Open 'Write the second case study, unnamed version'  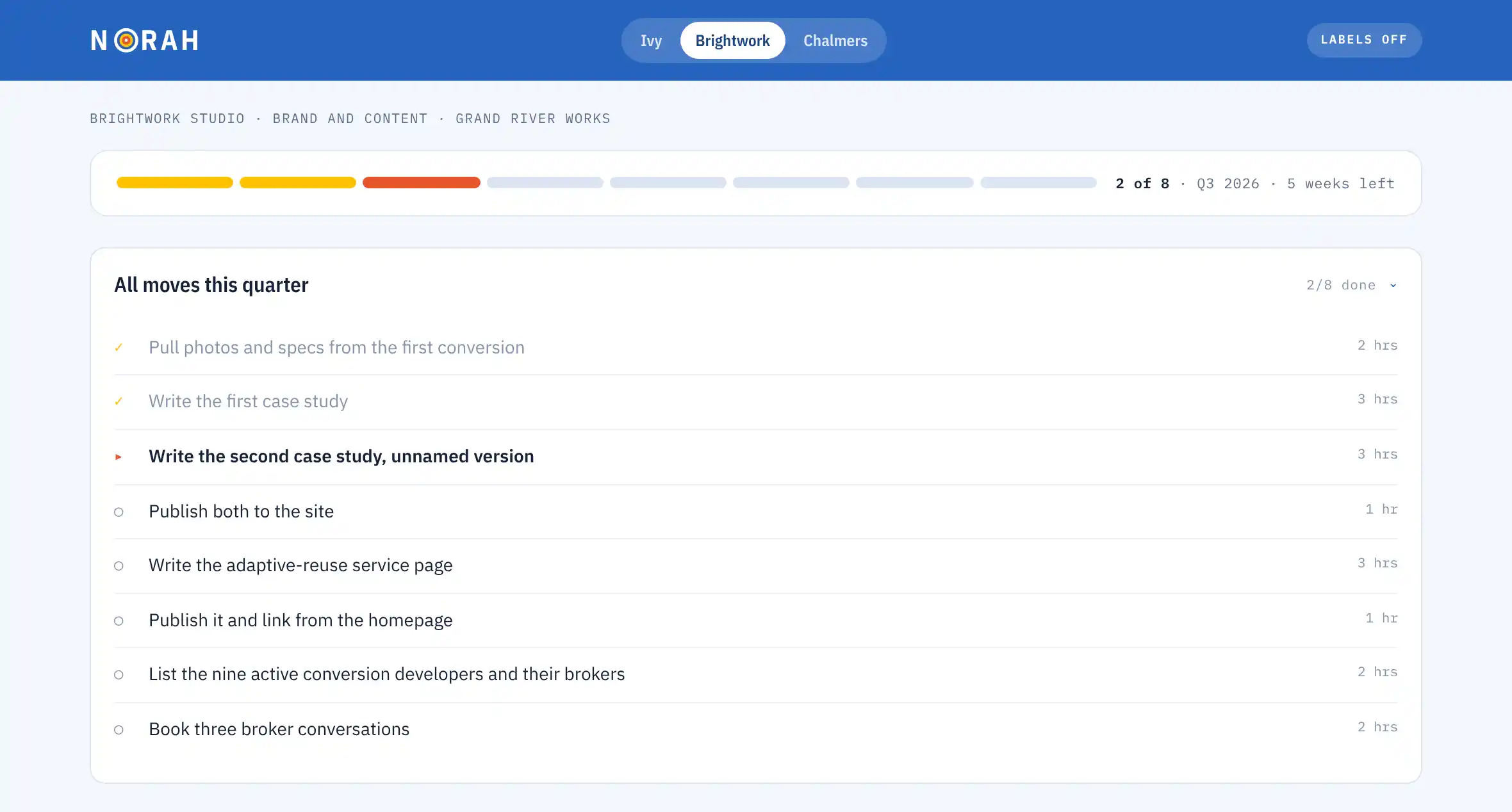click(341, 456)
